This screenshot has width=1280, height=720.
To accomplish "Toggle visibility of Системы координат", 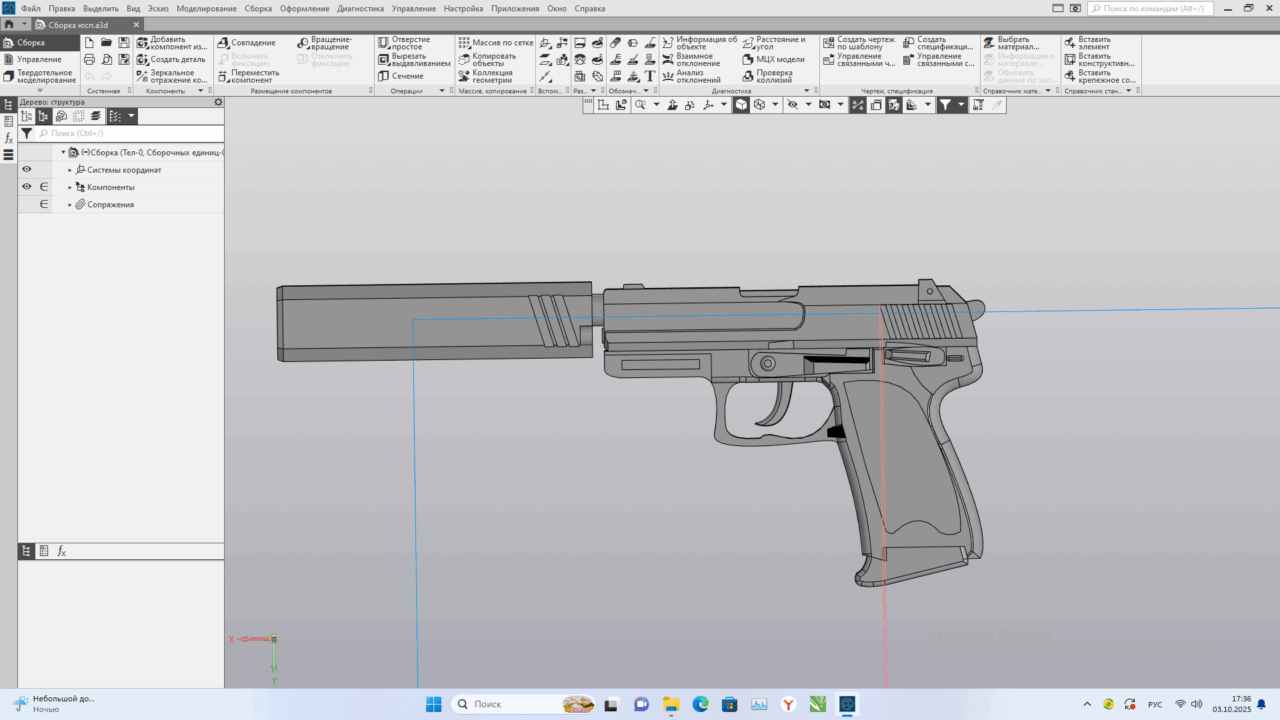I will 27,169.
